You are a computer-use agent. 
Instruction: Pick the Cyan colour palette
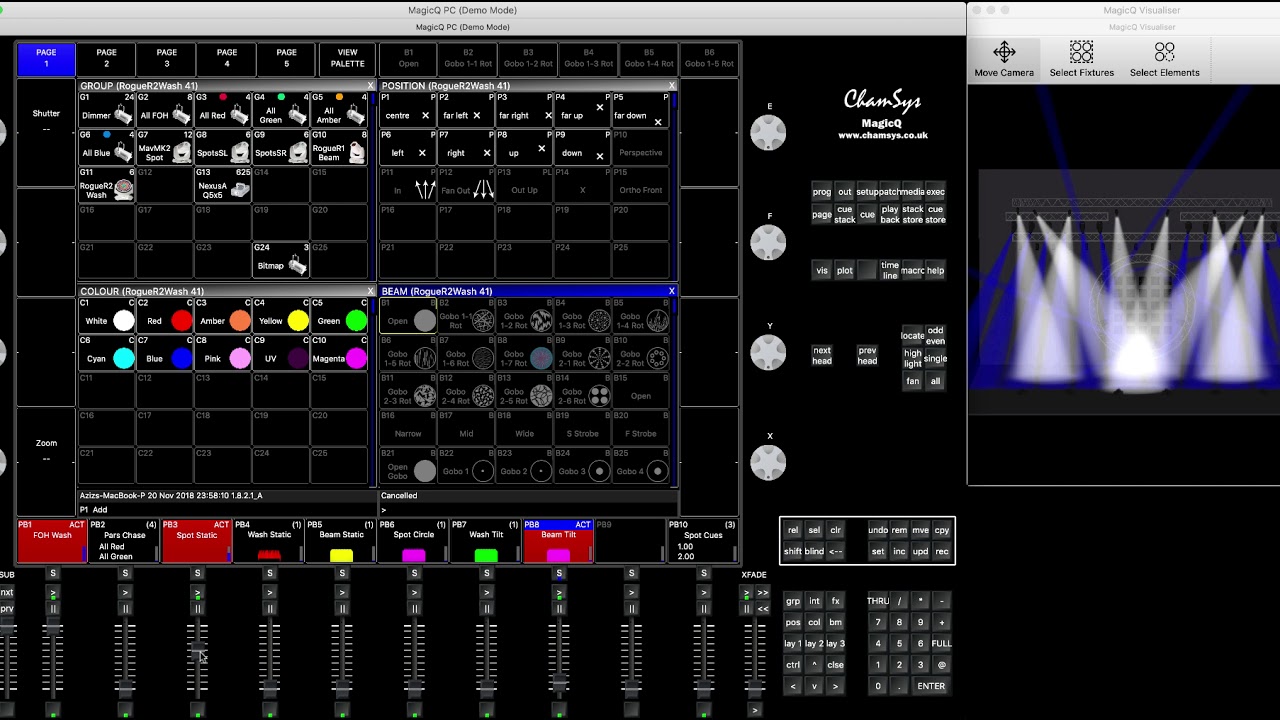click(x=107, y=354)
